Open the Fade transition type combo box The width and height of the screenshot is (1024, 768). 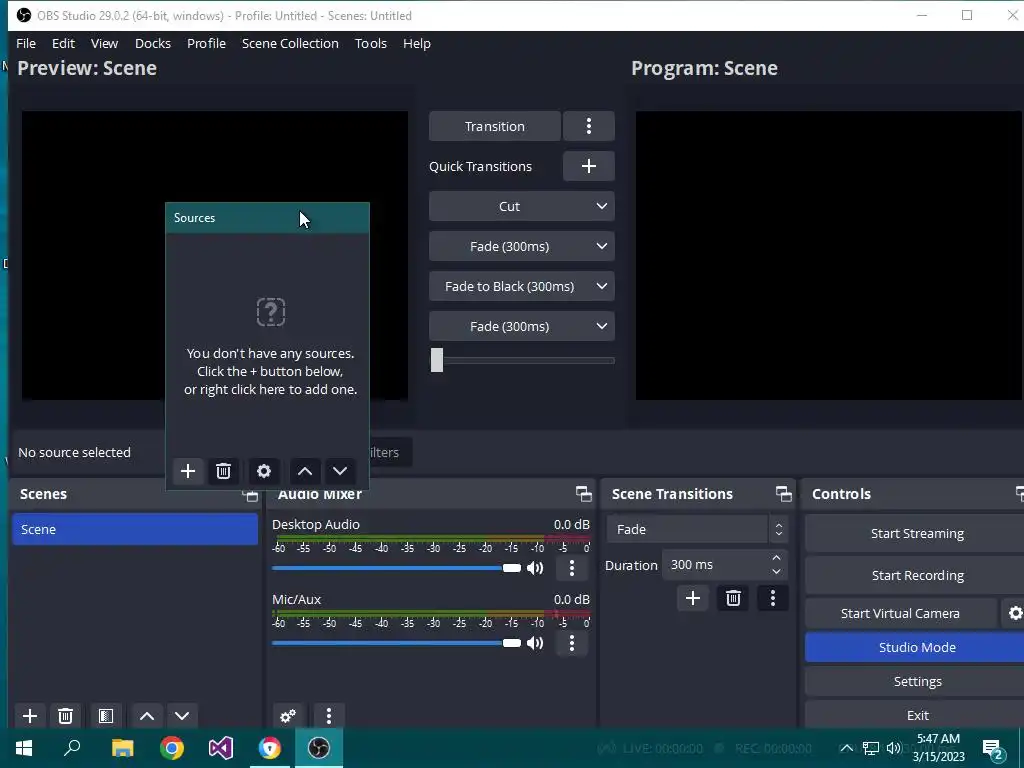697,529
